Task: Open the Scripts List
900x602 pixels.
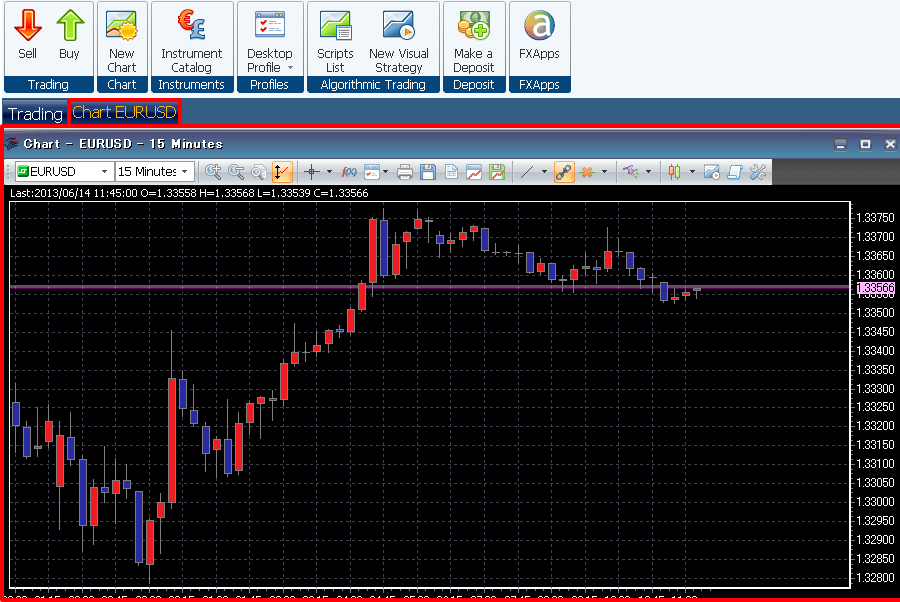Action: click(x=335, y=40)
